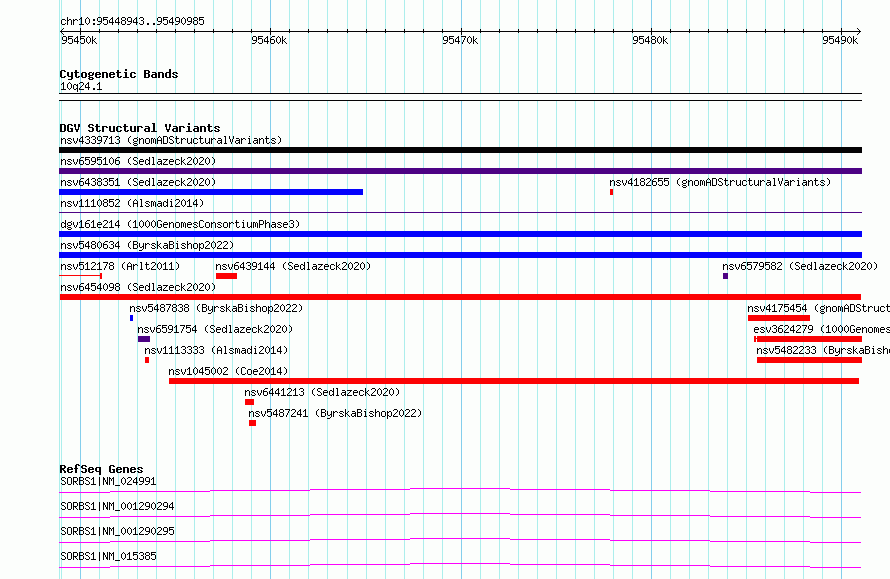Open the nsv4182655 gnomAD variant label
This screenshot has width=890, height=579.
720,182
